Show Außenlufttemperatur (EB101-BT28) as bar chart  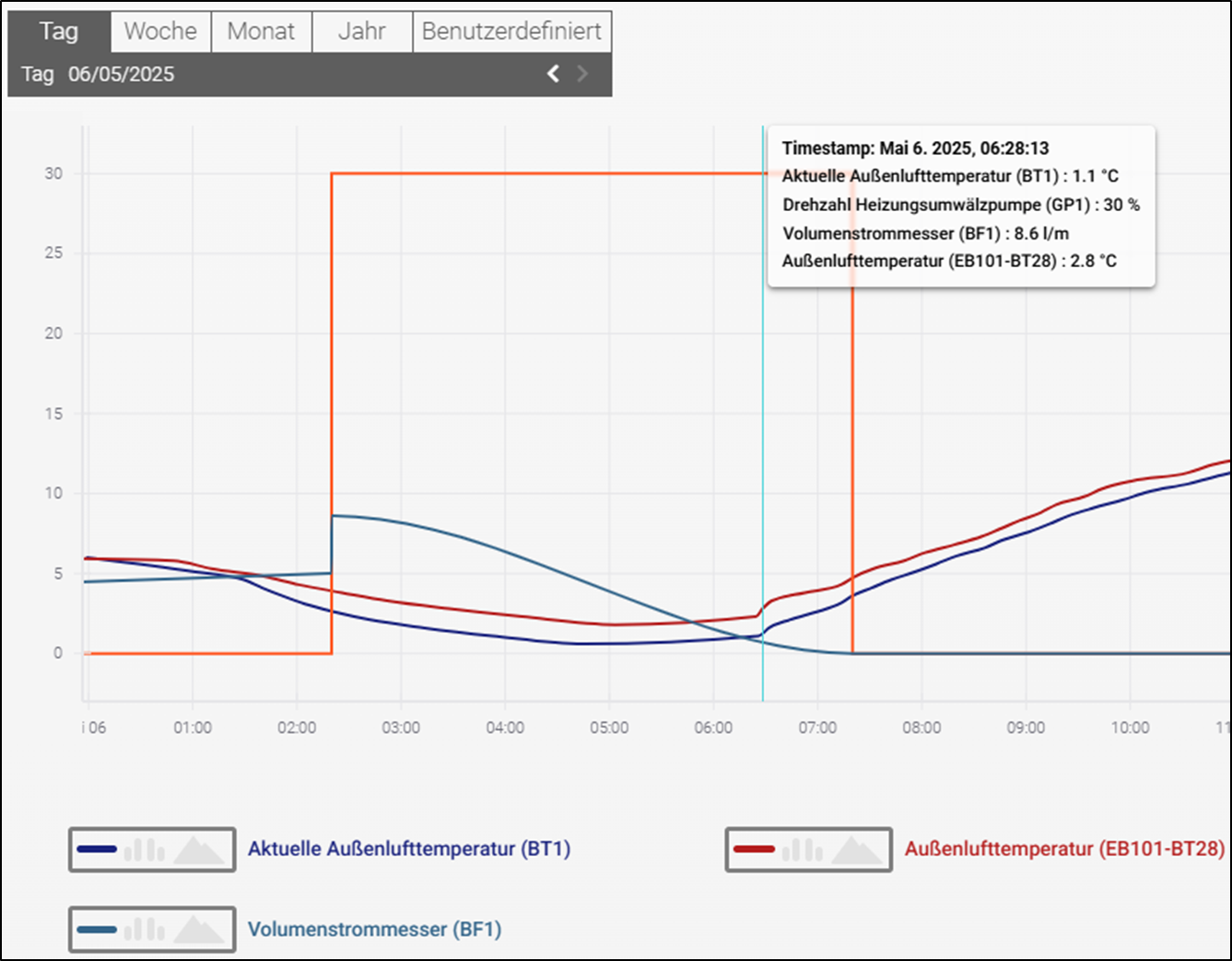pos(802,849)
